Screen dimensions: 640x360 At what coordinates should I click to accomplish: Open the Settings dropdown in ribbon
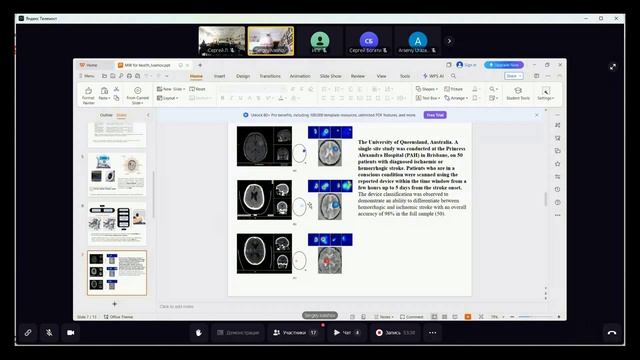point(546,93)
